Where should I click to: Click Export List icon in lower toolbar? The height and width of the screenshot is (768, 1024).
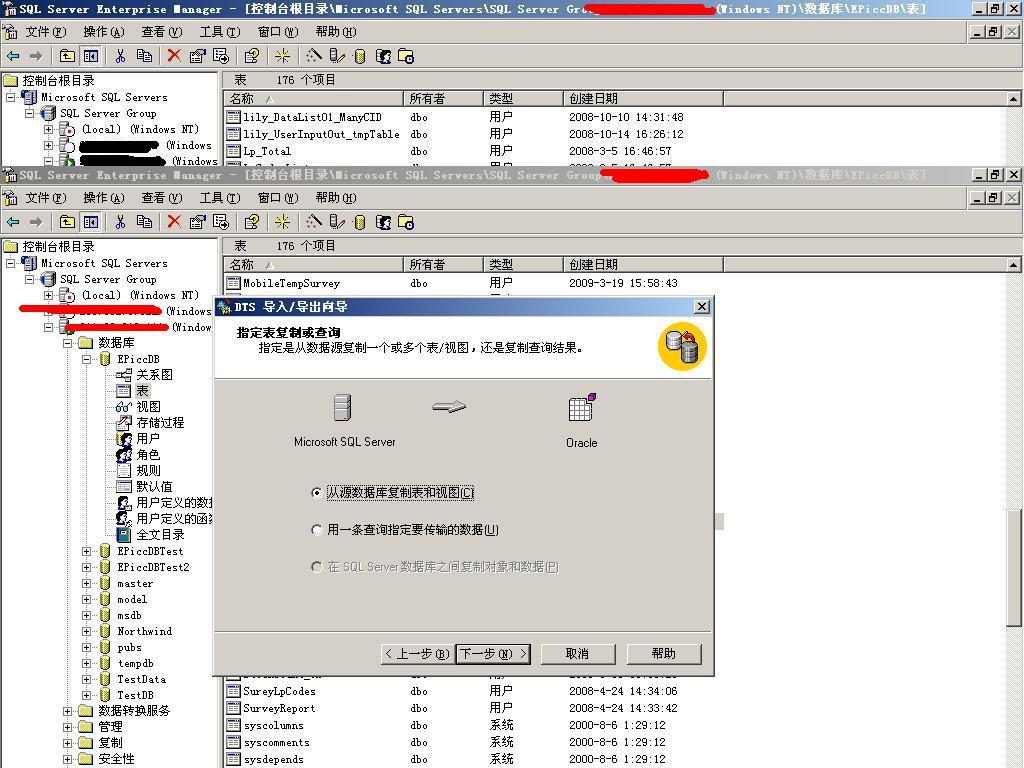click(221, 222)
